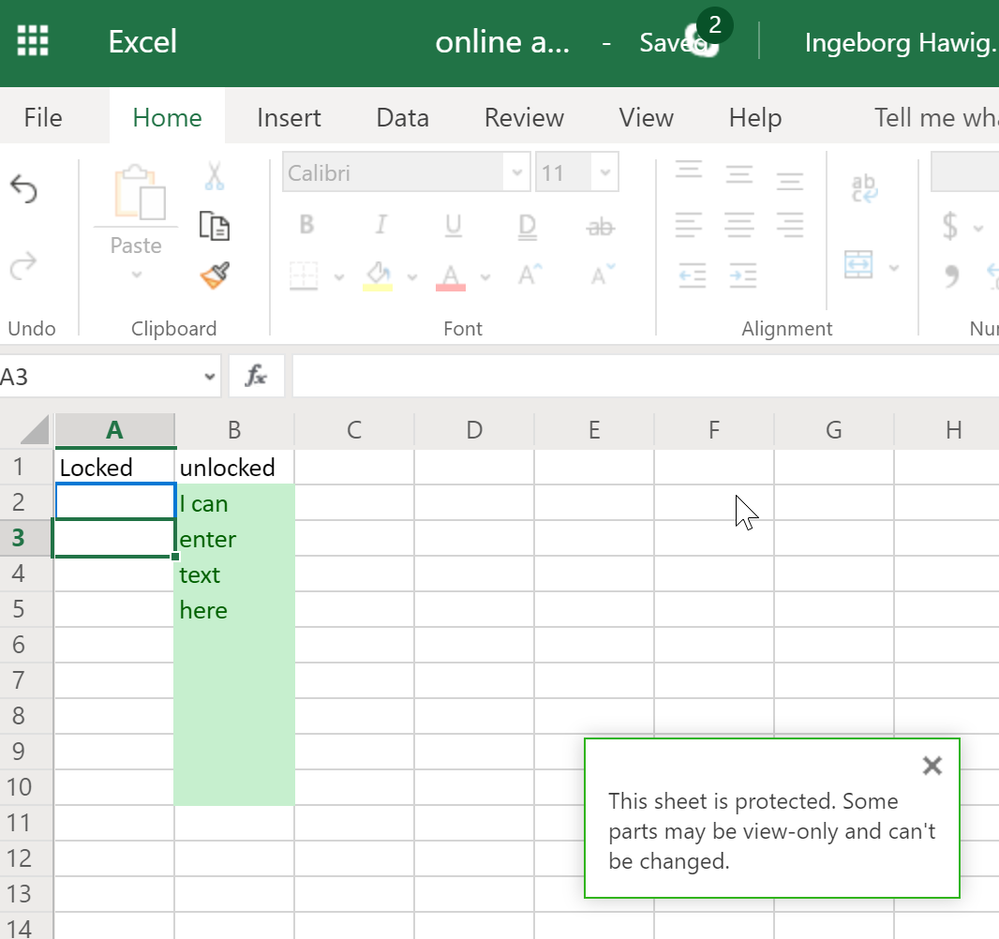Open the app launcher waffle icon
This screenshot has width=999, height=939.
click(x=32, y=41)
